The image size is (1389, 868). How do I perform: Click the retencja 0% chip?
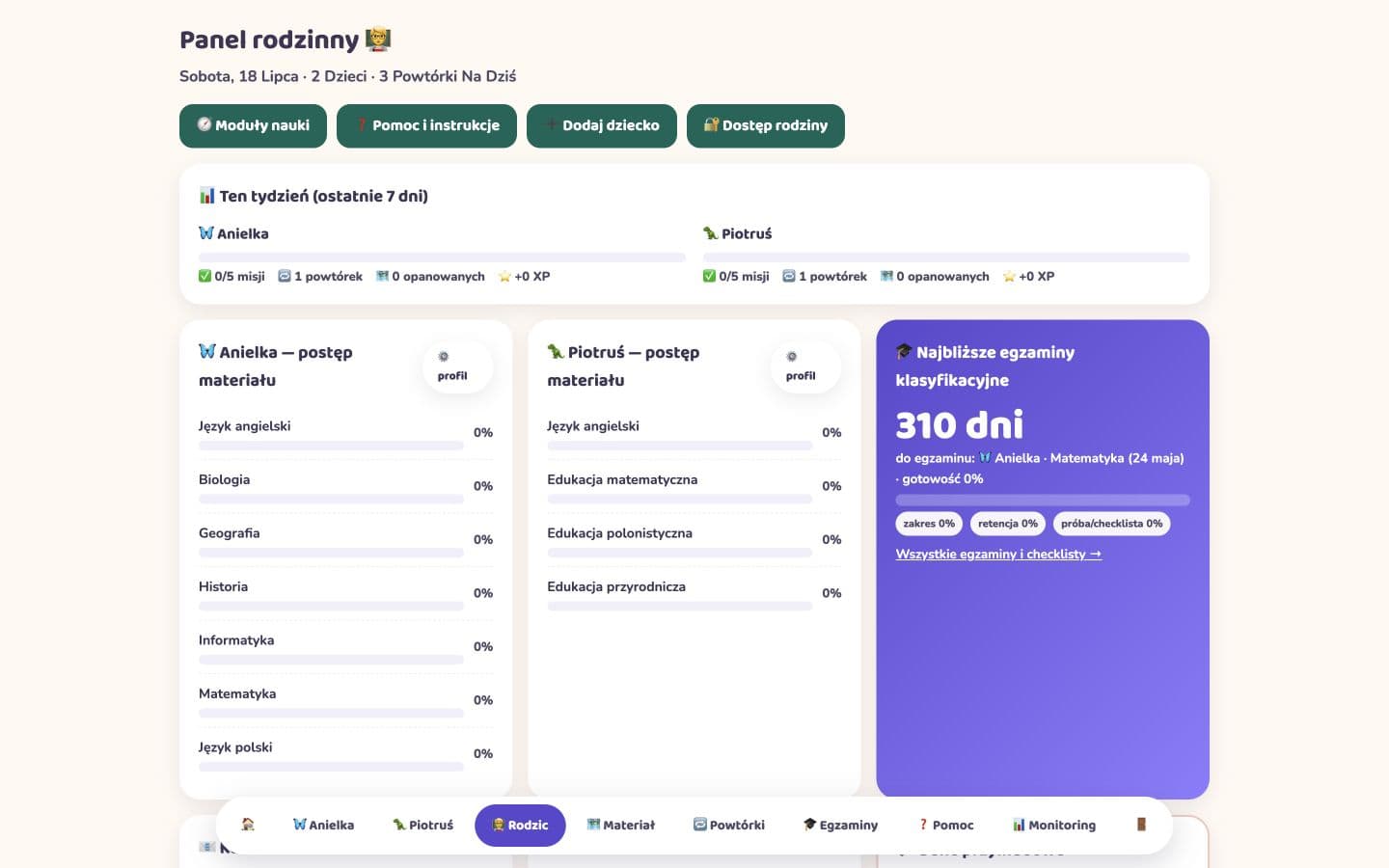point(1008,524)
